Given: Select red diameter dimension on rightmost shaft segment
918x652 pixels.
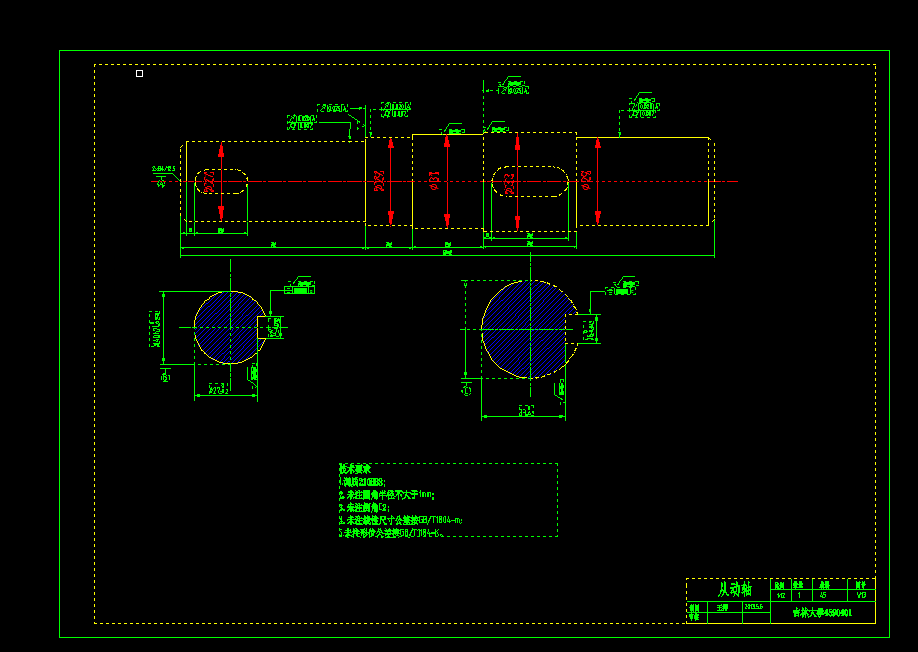Looking at the screenshot, I should (587, 180).
